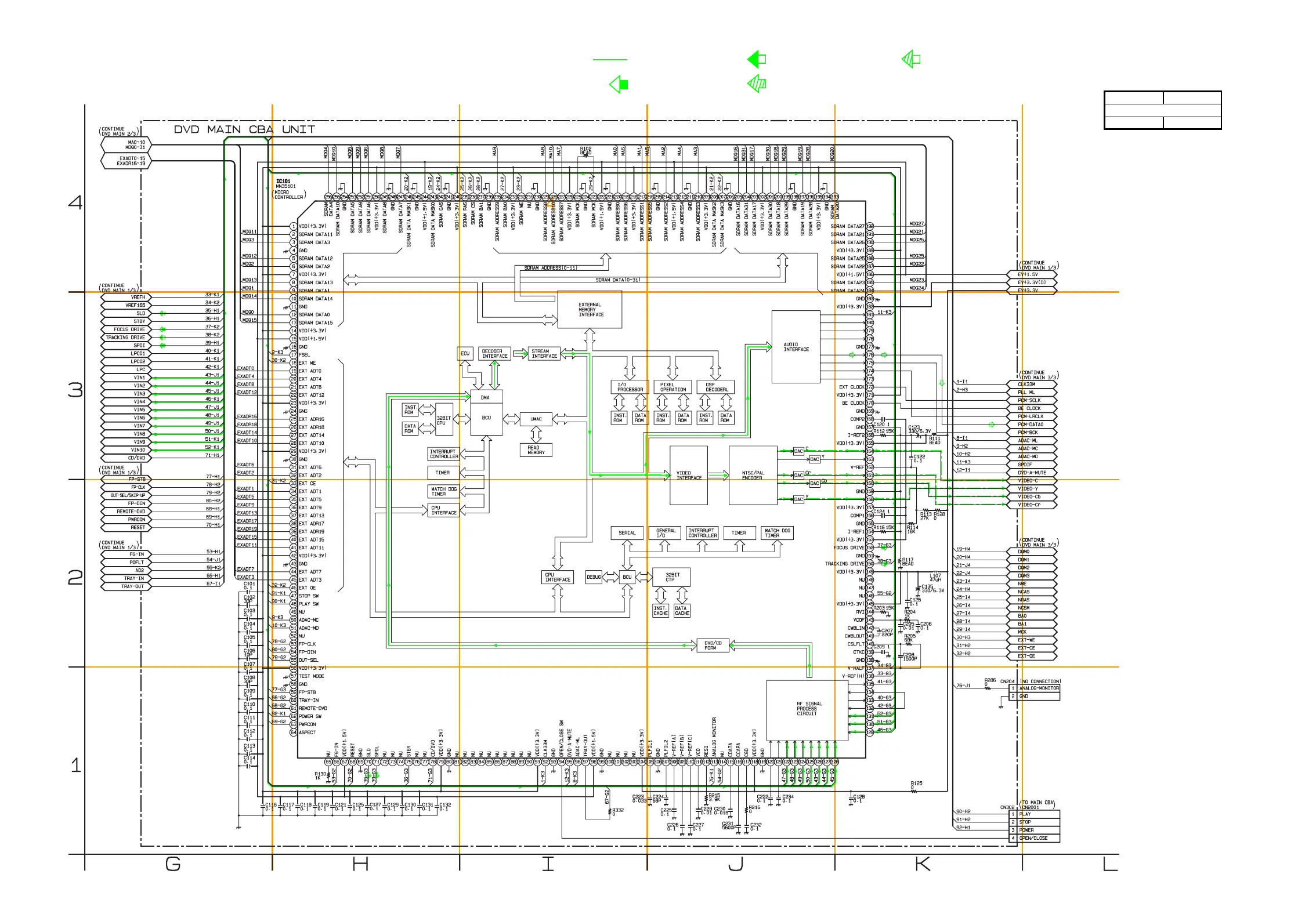
Task: Select the VIDEO INTERFACE block
Action: click(688, 475)
